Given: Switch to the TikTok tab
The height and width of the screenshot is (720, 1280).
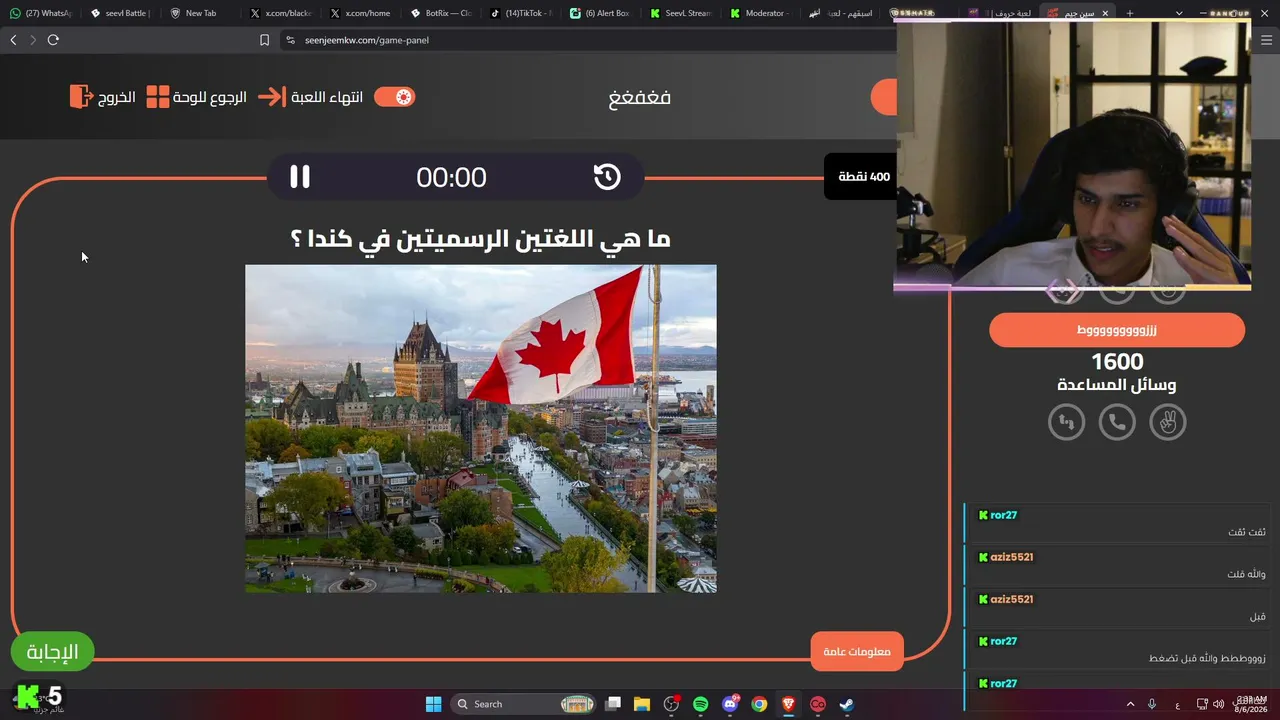Looking at the screenshot, I should (520, 13).
